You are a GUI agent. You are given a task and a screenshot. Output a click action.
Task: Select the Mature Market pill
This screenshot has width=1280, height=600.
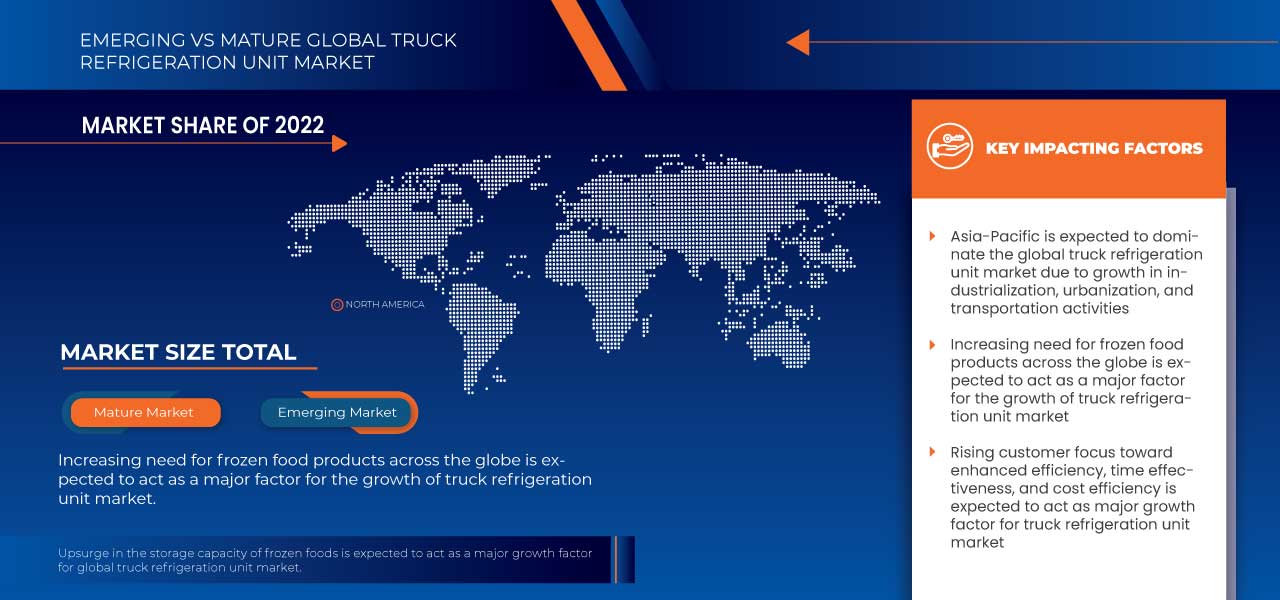(x=144, y=412)
